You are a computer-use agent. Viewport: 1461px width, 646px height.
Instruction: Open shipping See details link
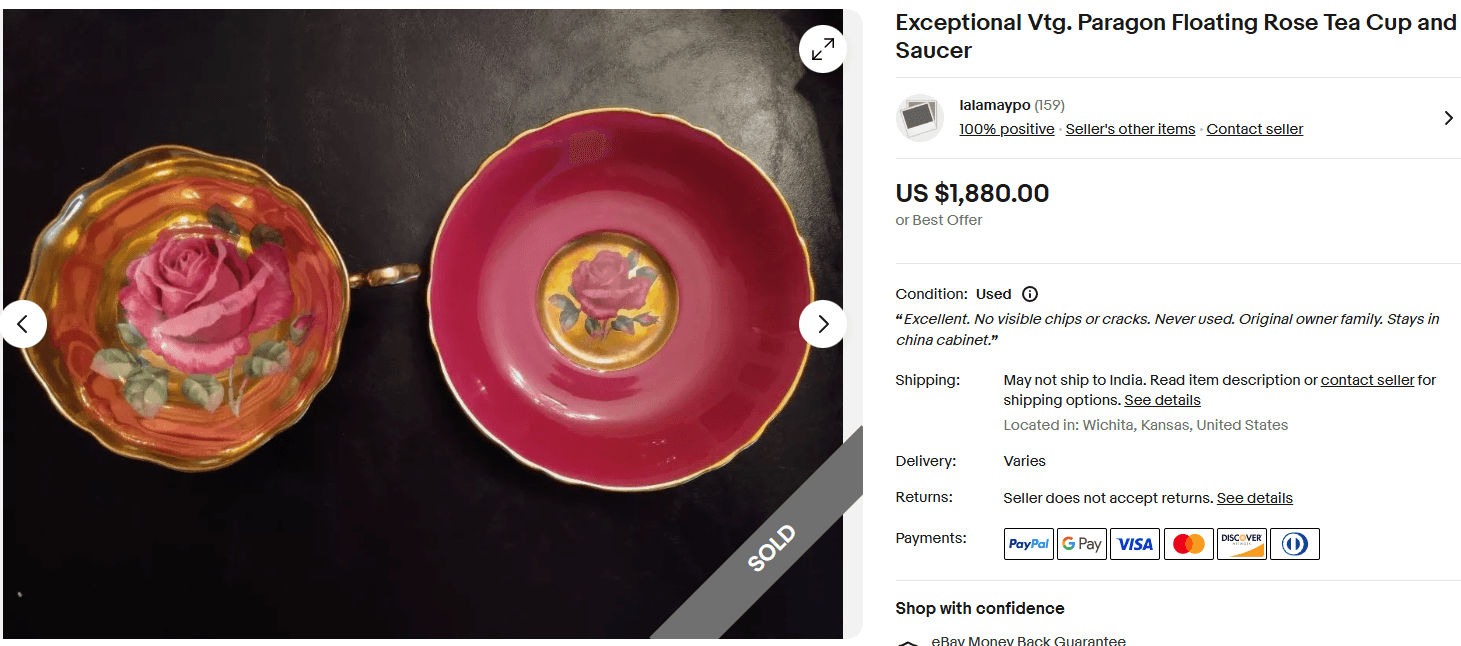(1162, 400)
